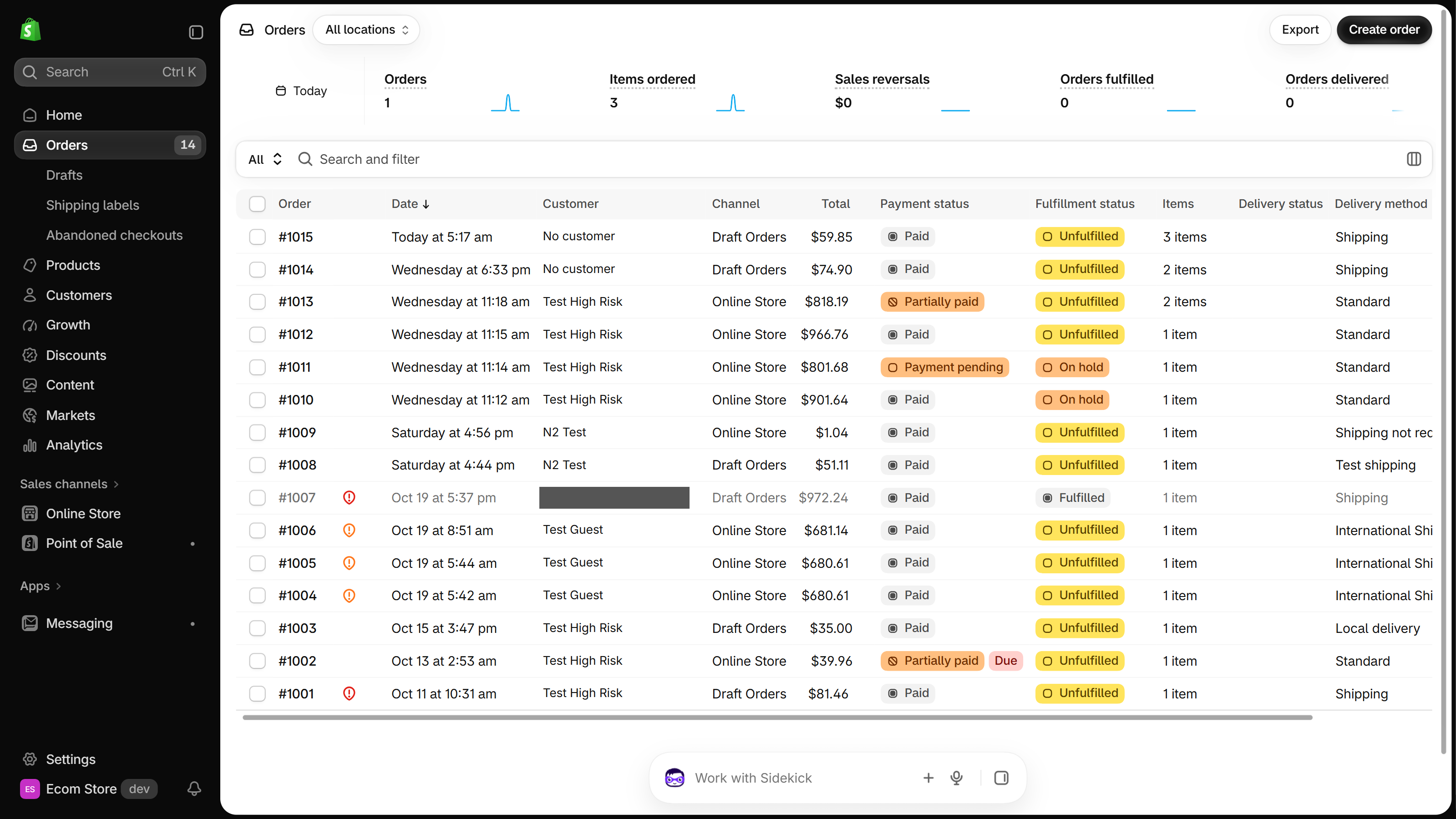This screenshot has height=819, width=1456.
Task: Click the Export button
Action: (x=1300, y=30)
